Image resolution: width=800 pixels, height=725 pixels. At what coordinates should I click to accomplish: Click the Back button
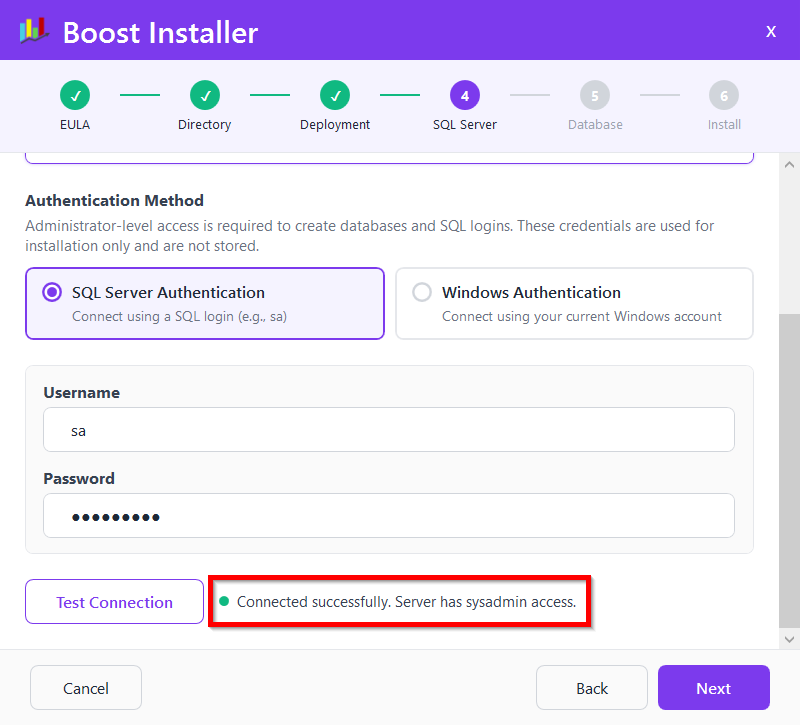point(592,688)
